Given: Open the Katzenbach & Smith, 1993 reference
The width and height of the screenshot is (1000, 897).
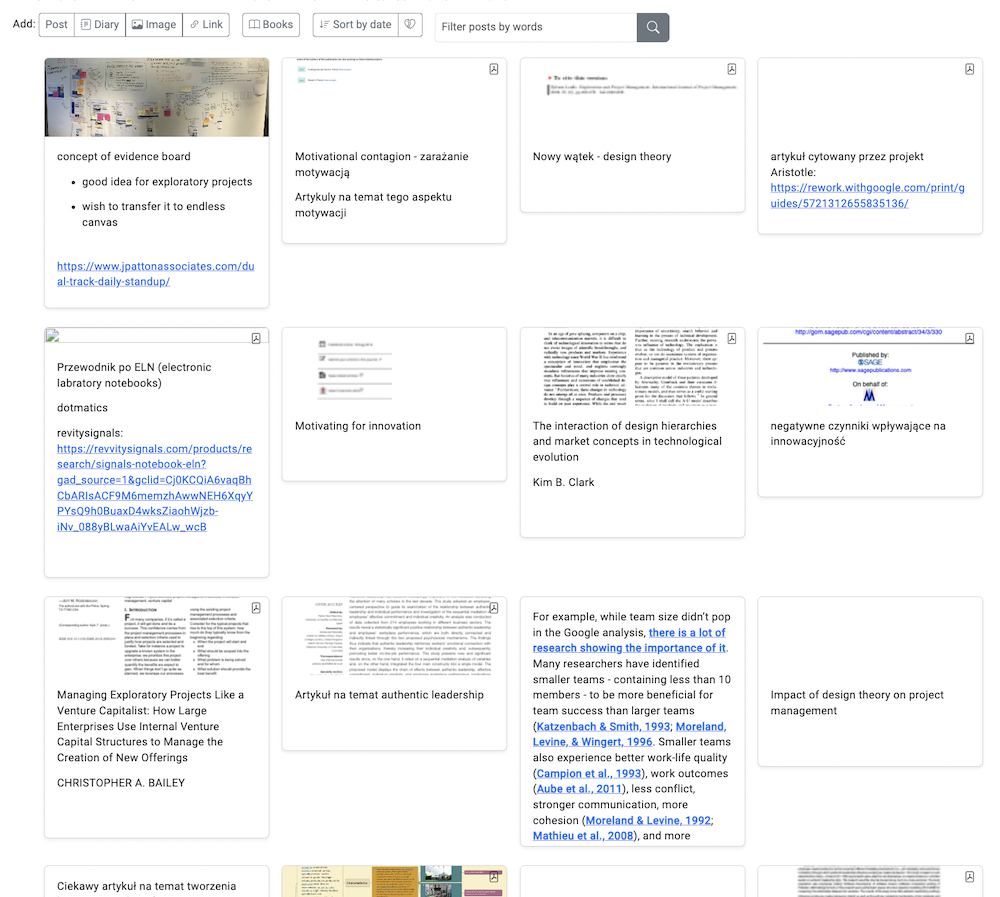Looking at the screenshot, I should [x=603, y=726].
